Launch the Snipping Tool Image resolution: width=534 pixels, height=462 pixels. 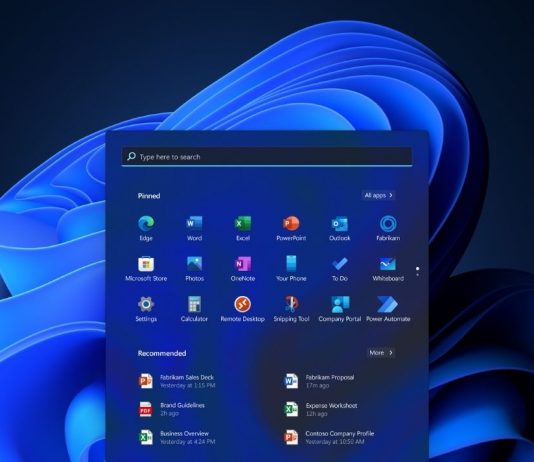(x=291, y=309)
